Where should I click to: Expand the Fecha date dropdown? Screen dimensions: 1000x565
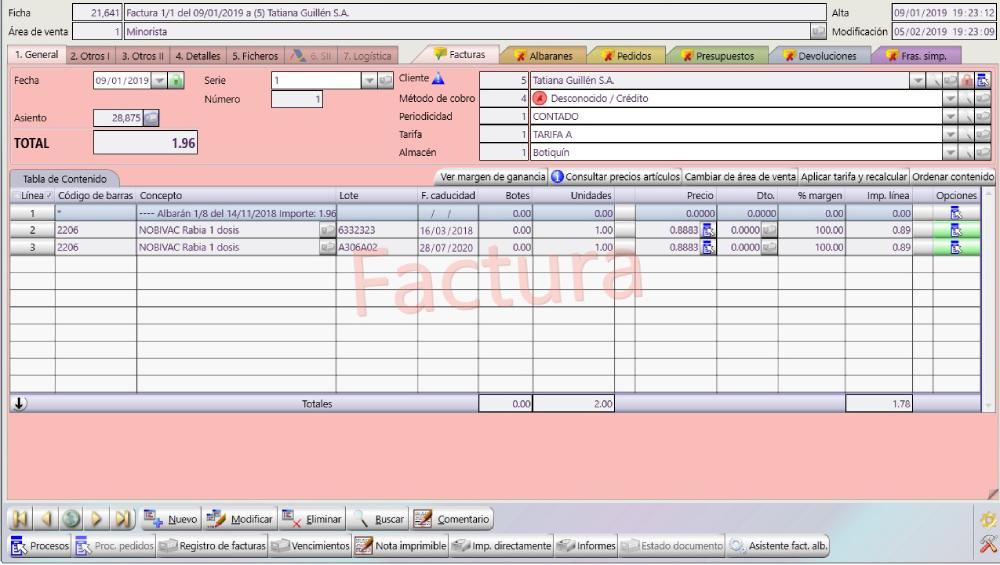click(158, 80)
